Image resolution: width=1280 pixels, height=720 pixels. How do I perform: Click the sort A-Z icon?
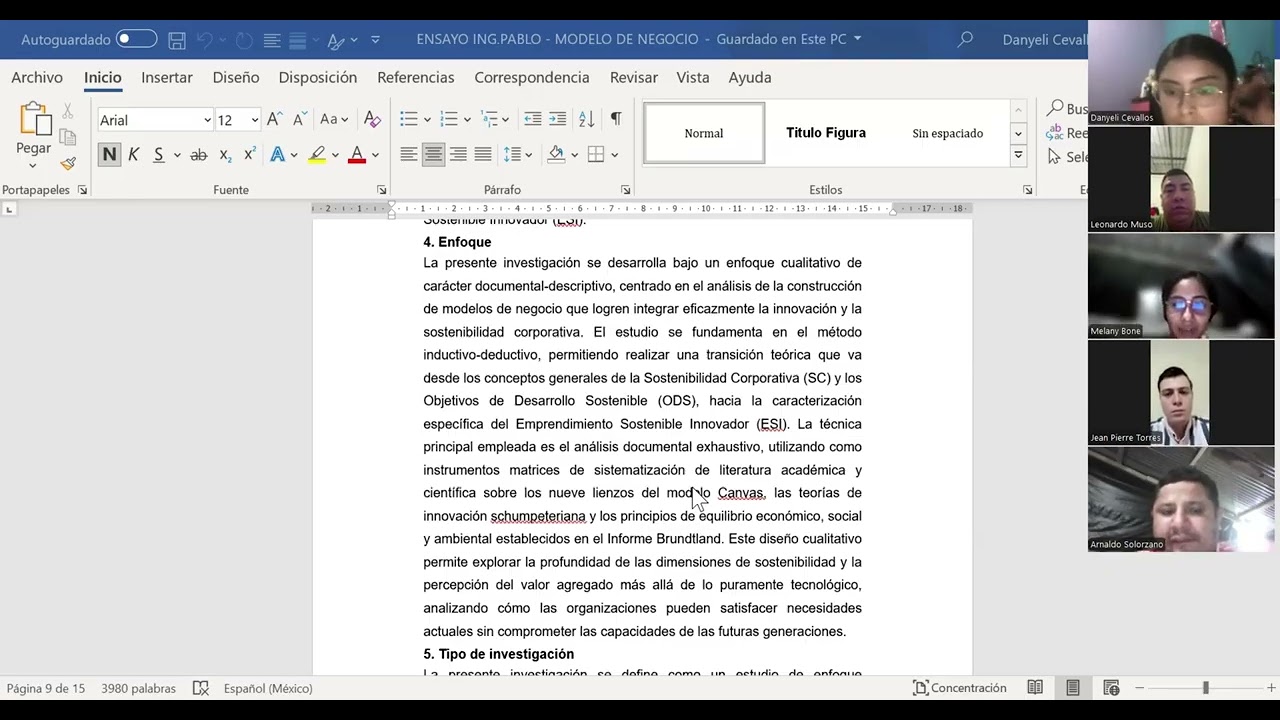click(587, 119)
